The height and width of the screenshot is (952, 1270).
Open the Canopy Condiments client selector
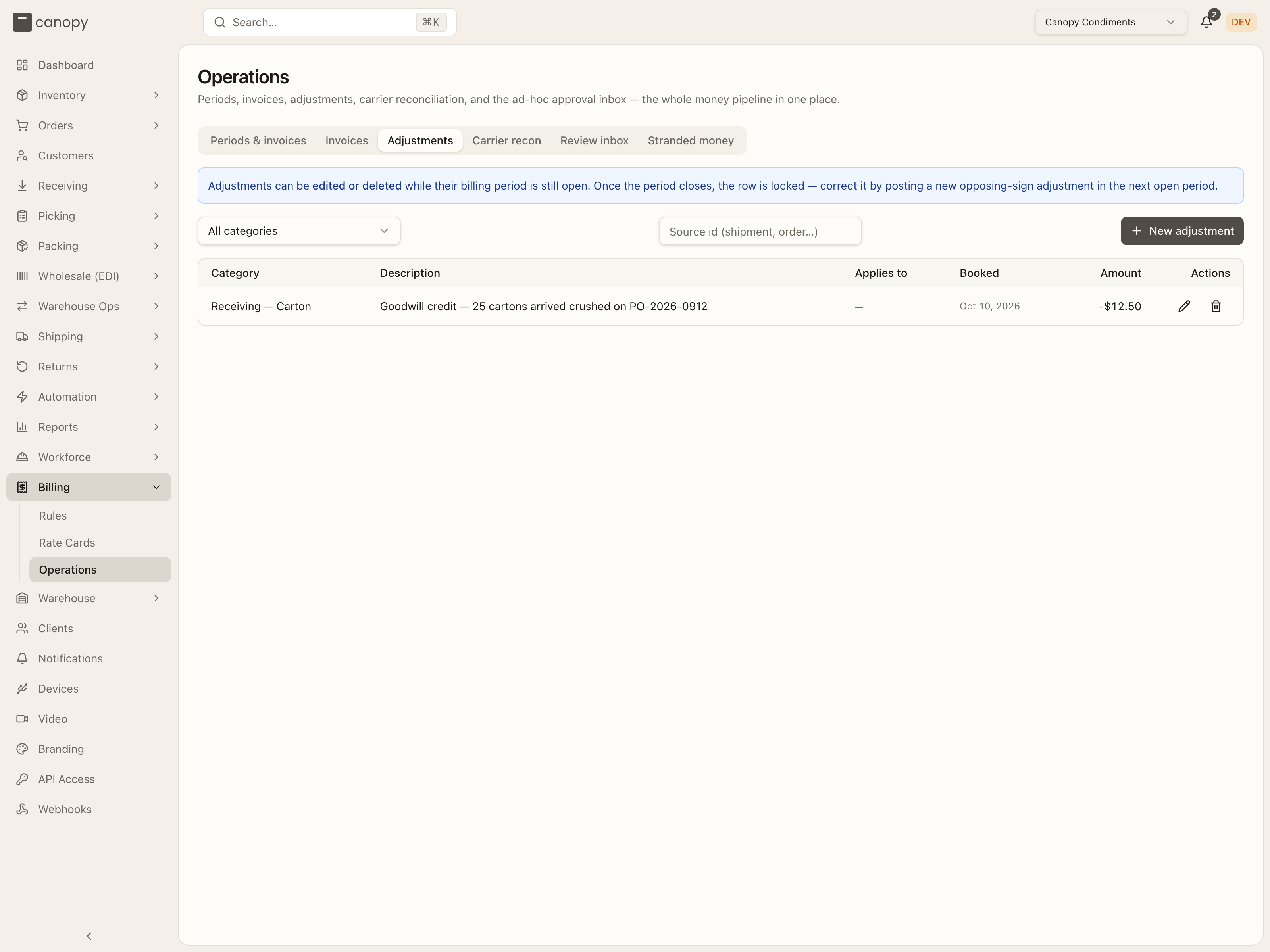point(1110,22)
